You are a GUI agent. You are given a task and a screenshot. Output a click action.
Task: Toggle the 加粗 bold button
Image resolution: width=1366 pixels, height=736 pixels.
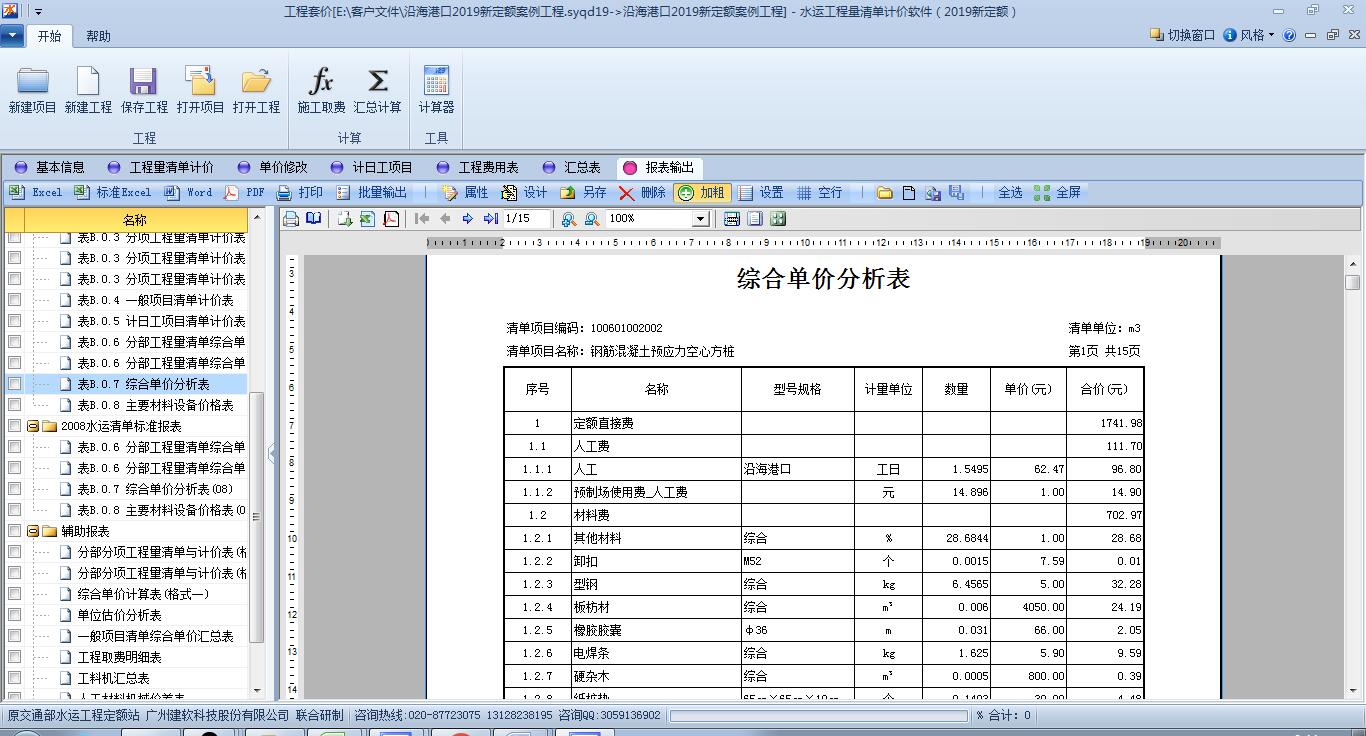[702, 192]
